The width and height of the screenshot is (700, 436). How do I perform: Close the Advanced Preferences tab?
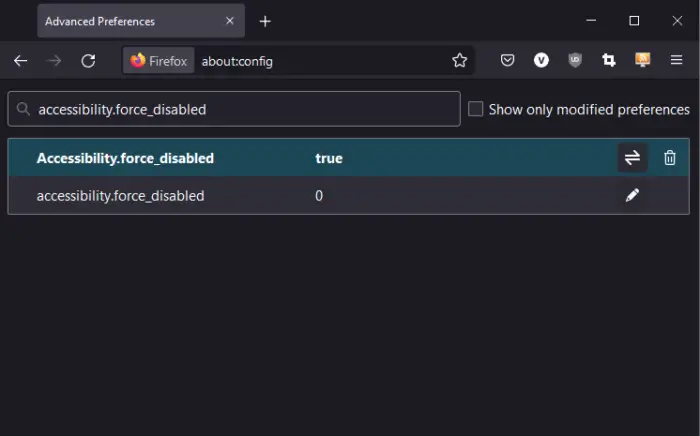pos(229,21)
